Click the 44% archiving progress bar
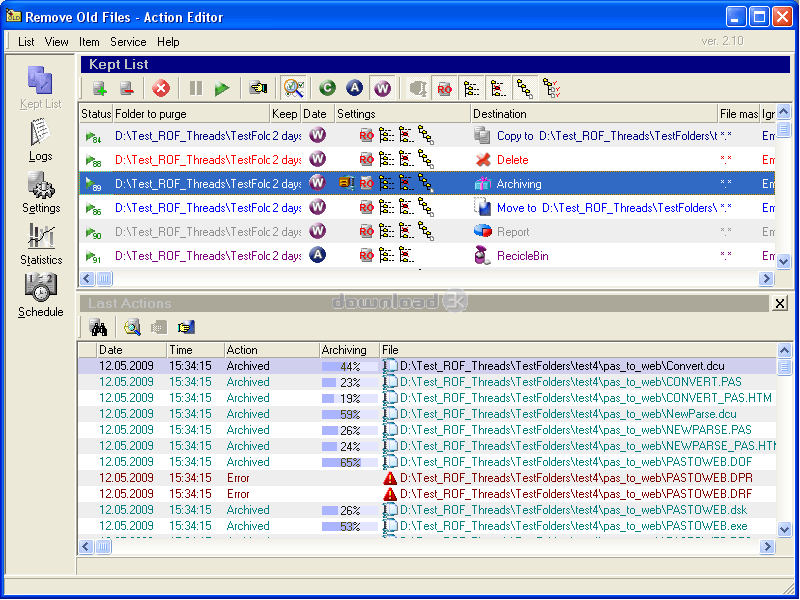800x600 pixels. tap(349, 366)
